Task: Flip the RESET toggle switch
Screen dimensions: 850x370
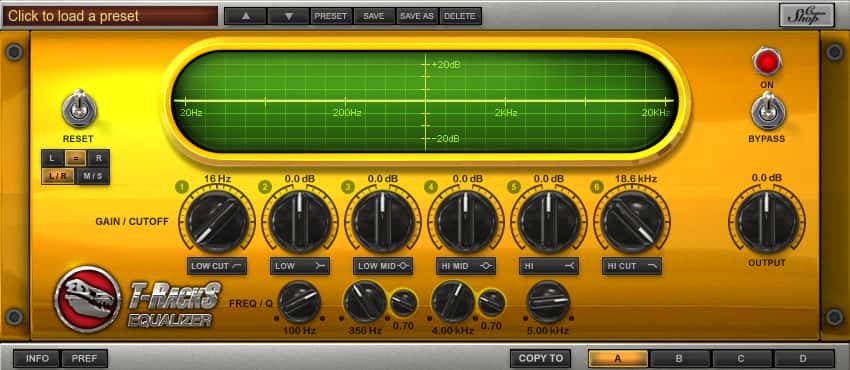Action: tap(79, 109)
